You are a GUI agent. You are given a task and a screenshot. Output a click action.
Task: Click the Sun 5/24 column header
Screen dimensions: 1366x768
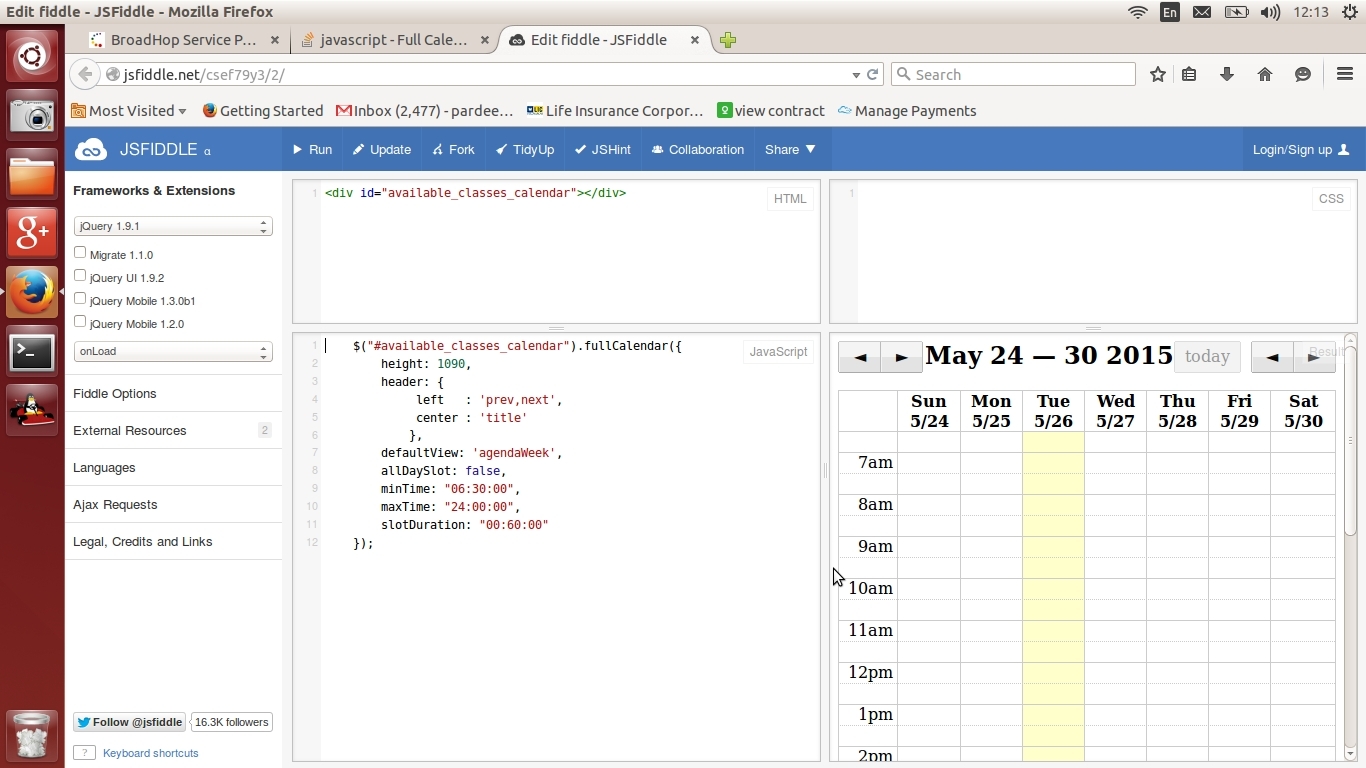tap(929, 411)
